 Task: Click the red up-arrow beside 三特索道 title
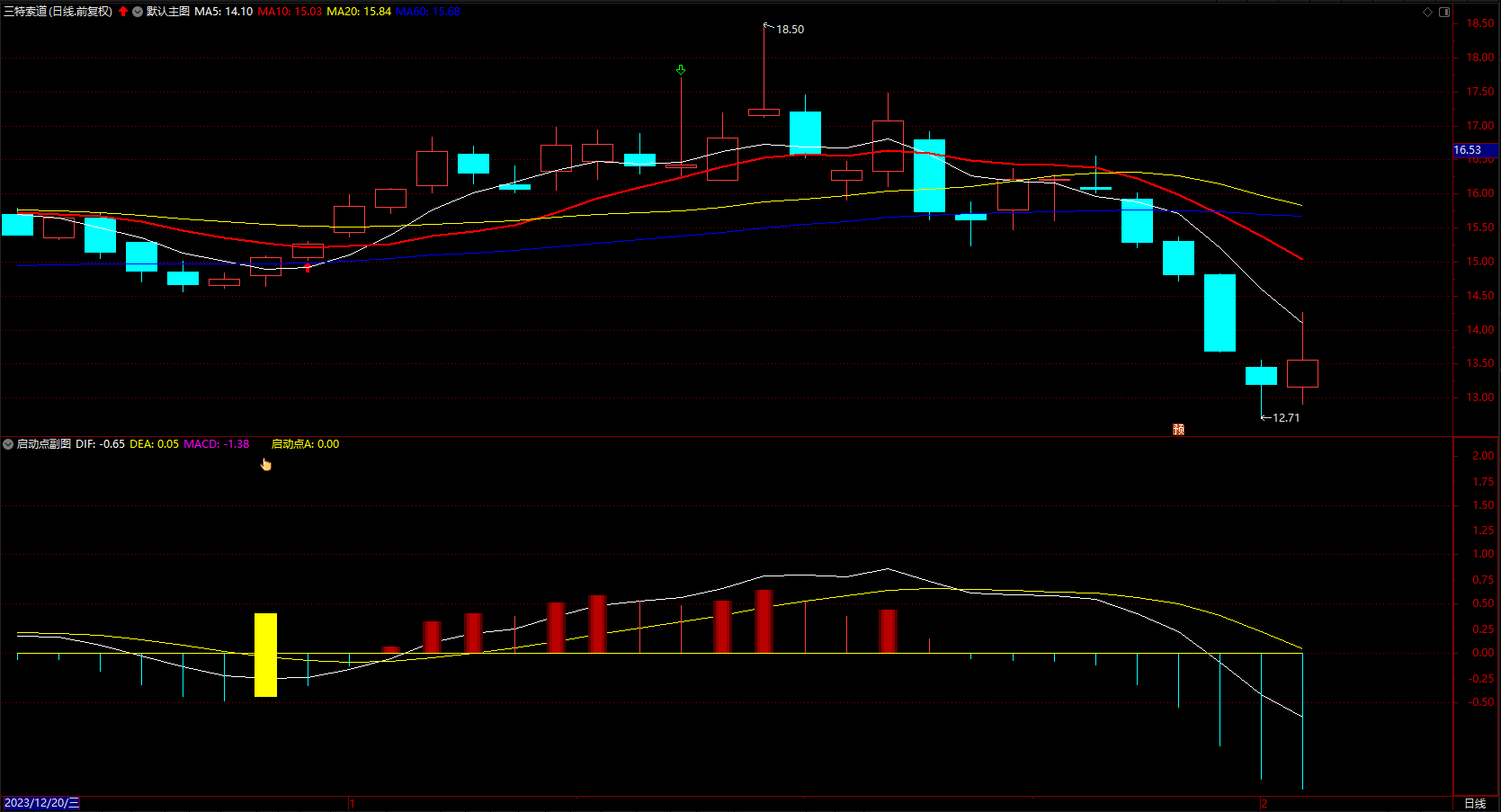pos(123,12)
